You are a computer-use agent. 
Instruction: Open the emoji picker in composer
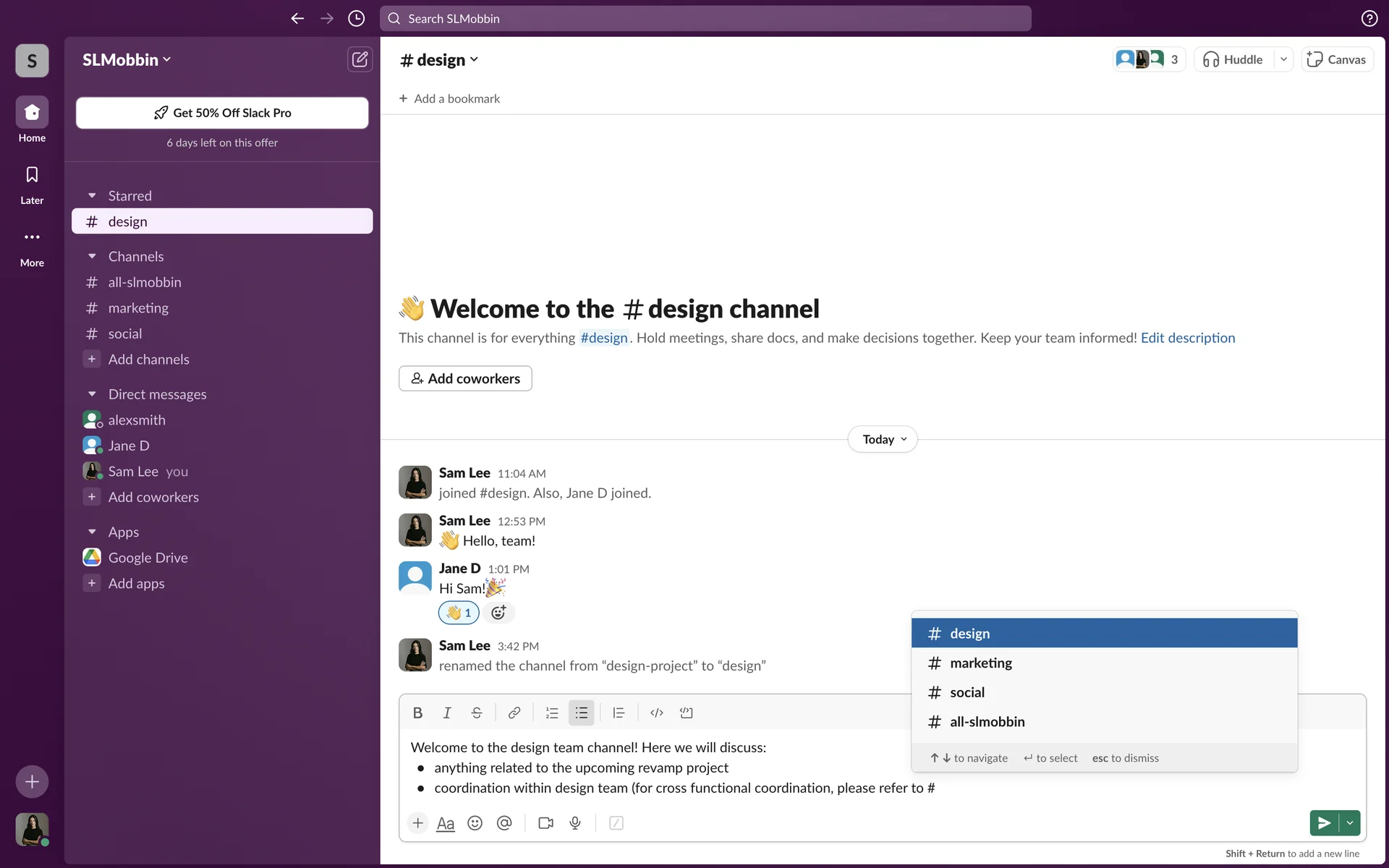(475, 823)
